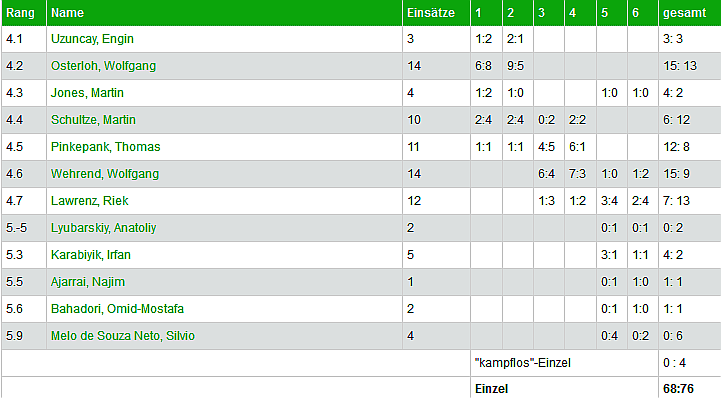Open Karabiyik, Irfan player page
Image resolution: width=721 pixels, height=398 pixels.
(x=91, y=255)
